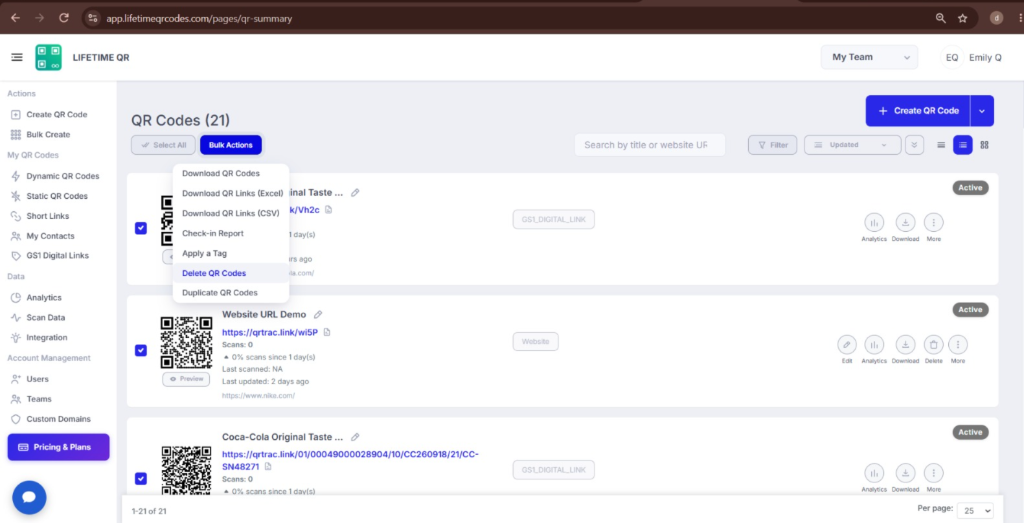Open the My Team dropdown
The height and width of the screenshot is (523, 1024).
[x=869, y=57]
